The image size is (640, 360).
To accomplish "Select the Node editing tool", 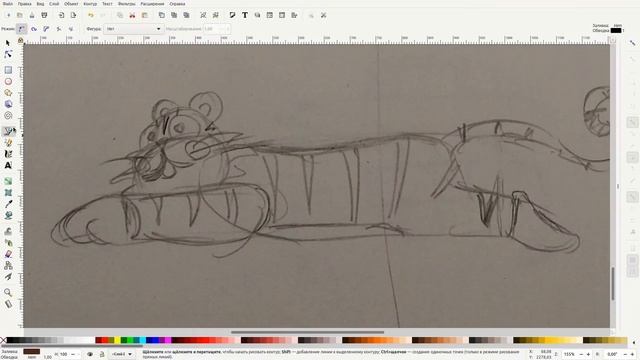I will [x=8, y=54].
